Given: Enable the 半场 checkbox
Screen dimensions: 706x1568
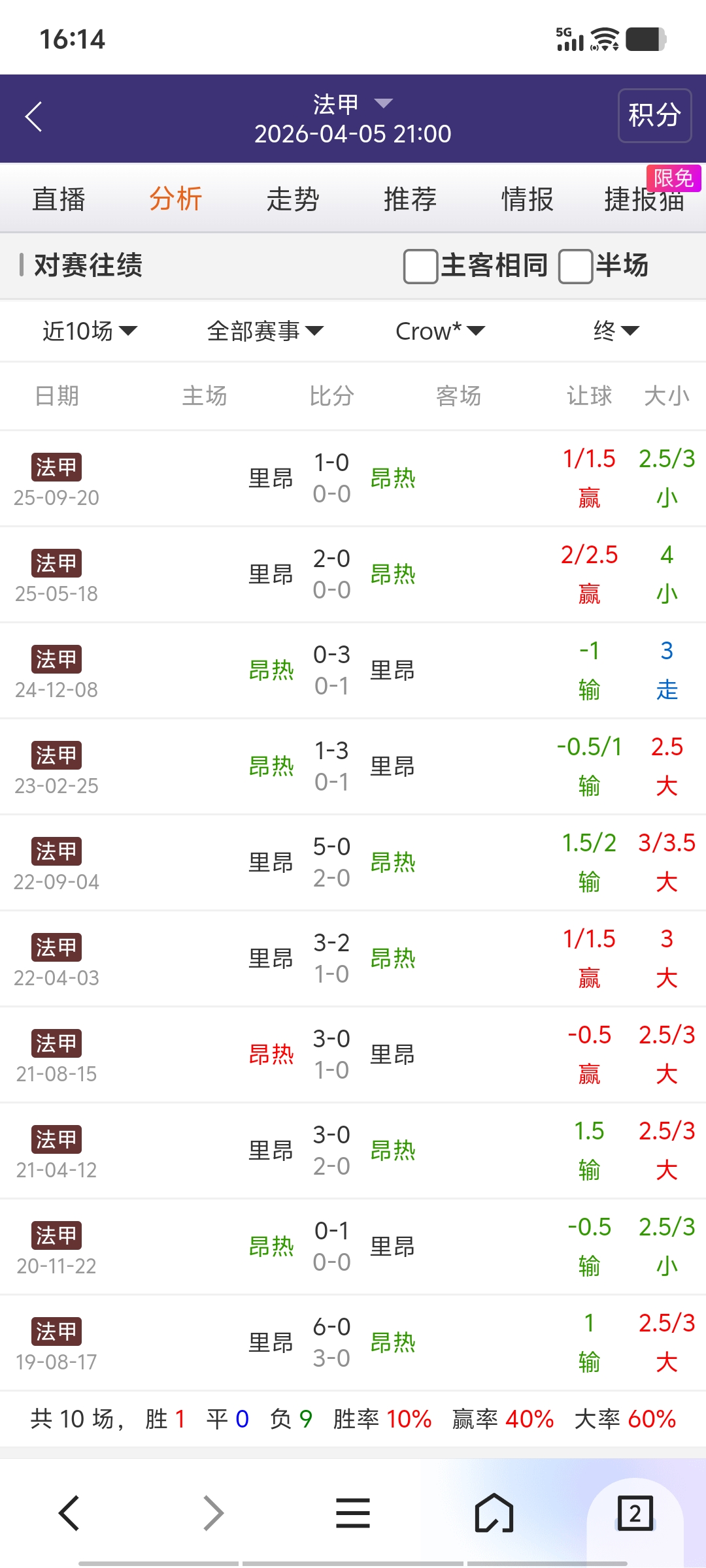Looking at the screenshot, I should click(x=575, y=266).
